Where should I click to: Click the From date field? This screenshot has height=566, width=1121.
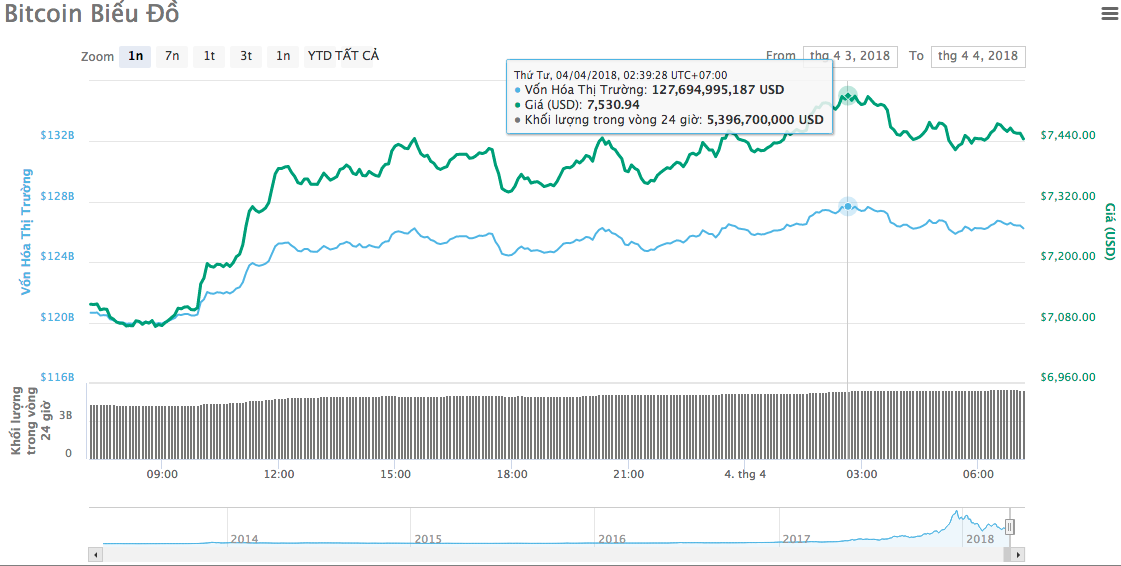[x=850, y=56]
